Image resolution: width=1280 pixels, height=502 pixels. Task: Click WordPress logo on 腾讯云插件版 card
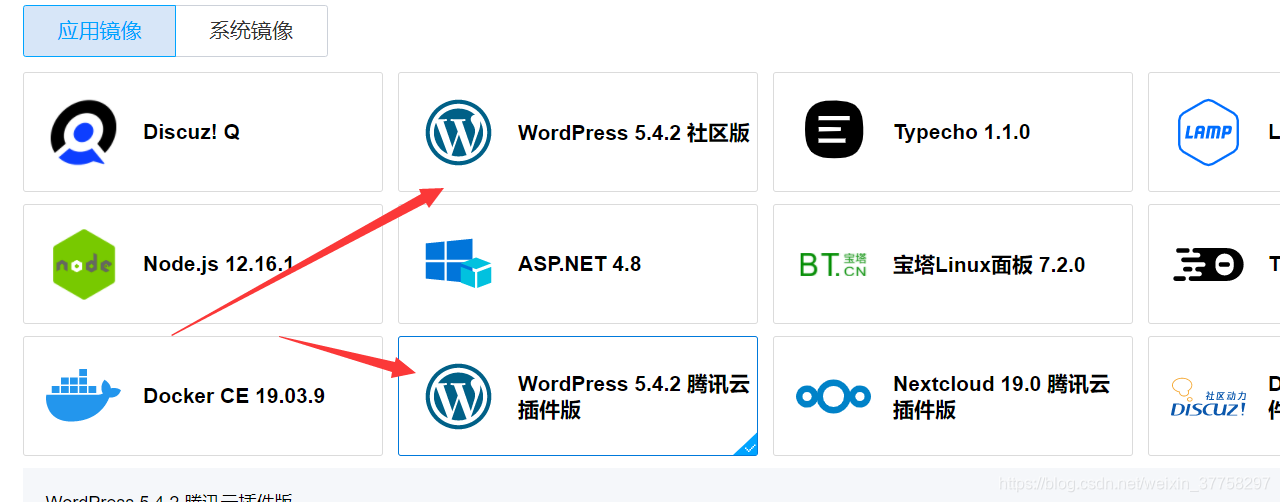[x=458, y=396]
